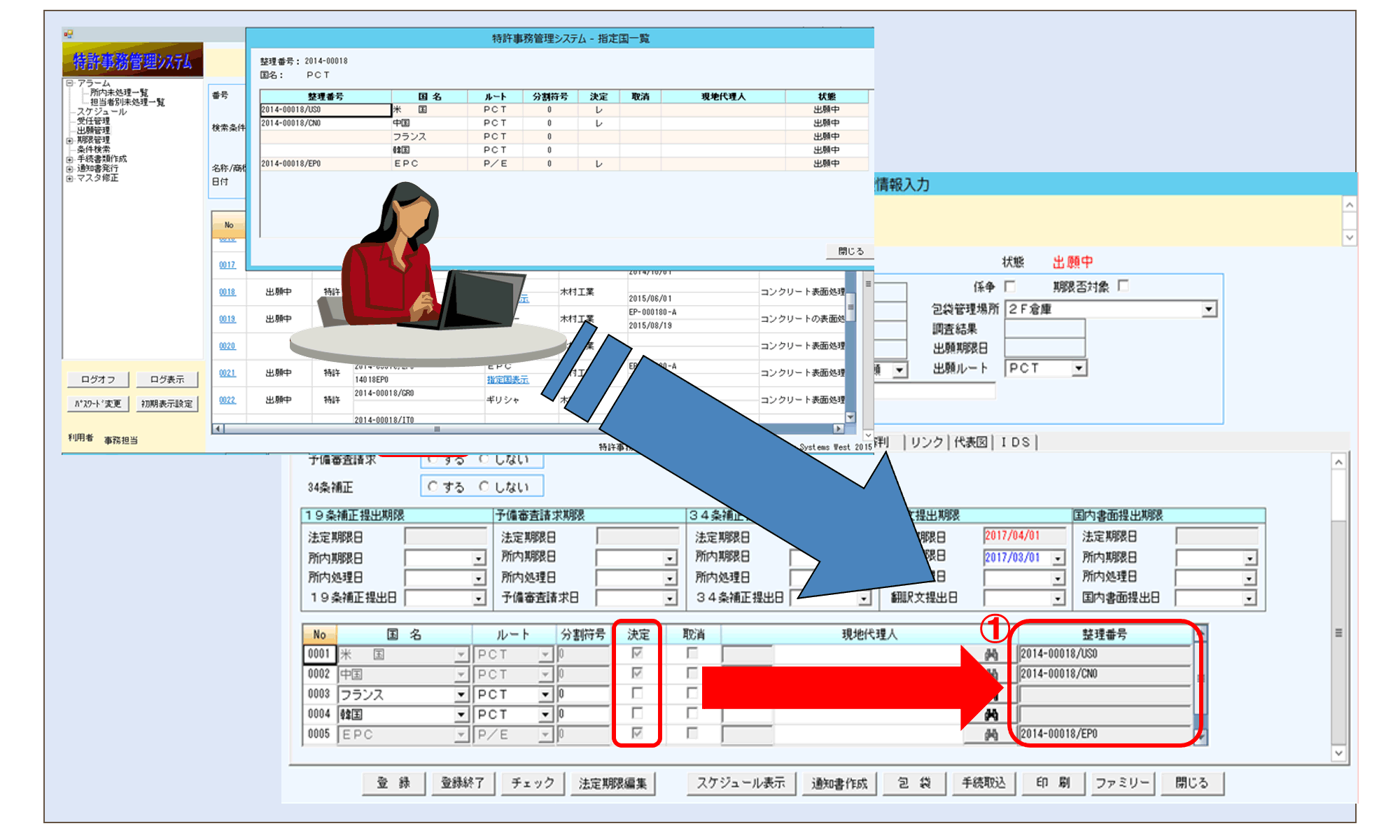
Task: Open country dropdown for フランス row
Action: [x=461, y=695]
